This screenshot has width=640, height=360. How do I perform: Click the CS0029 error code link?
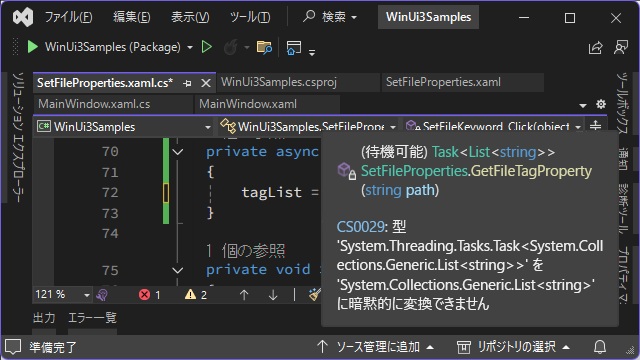tap(360, 227)
